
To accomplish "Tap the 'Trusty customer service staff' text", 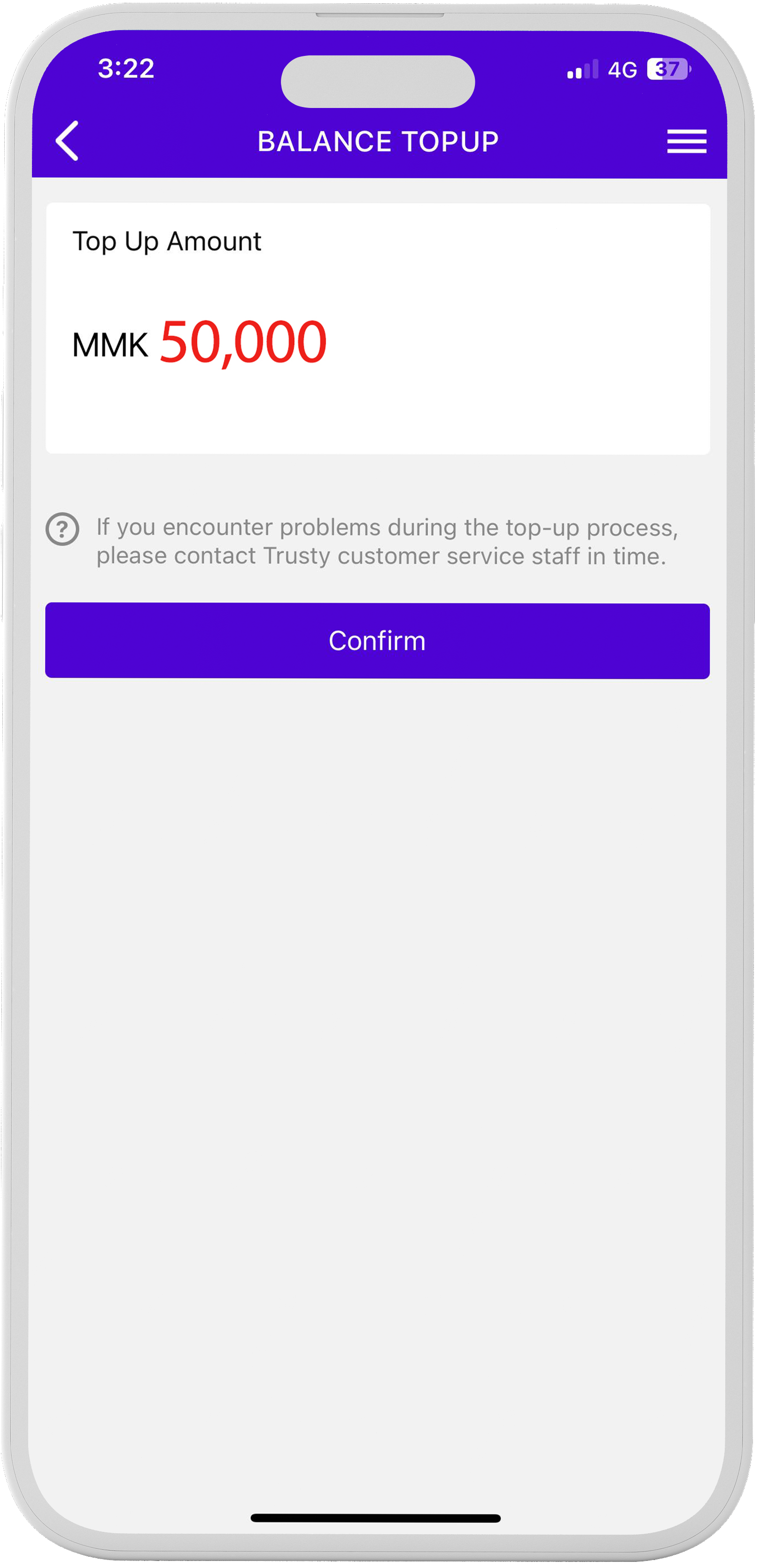I will 421,556.
